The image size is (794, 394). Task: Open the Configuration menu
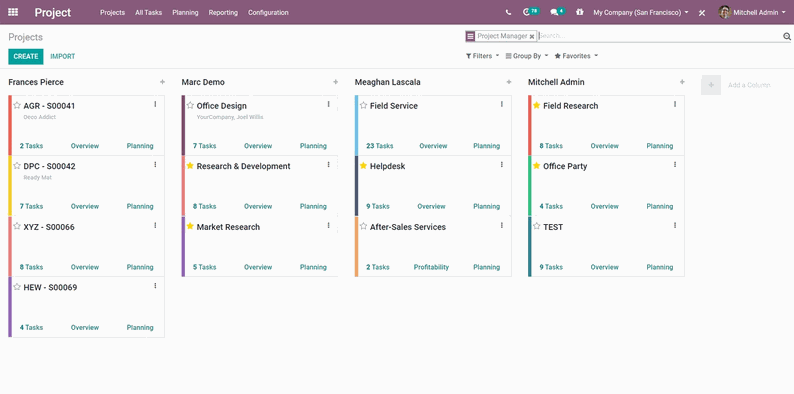[x=268, y=13]
